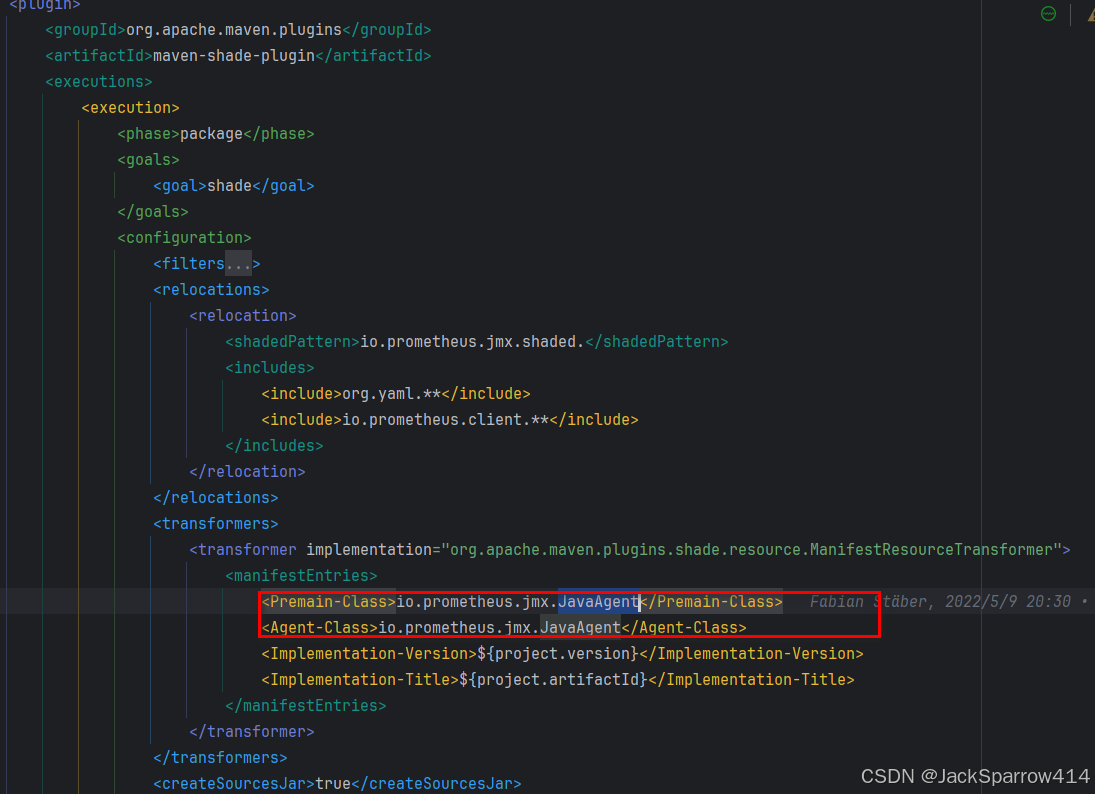Click the closing relocation tag

(x=247, y=471)
